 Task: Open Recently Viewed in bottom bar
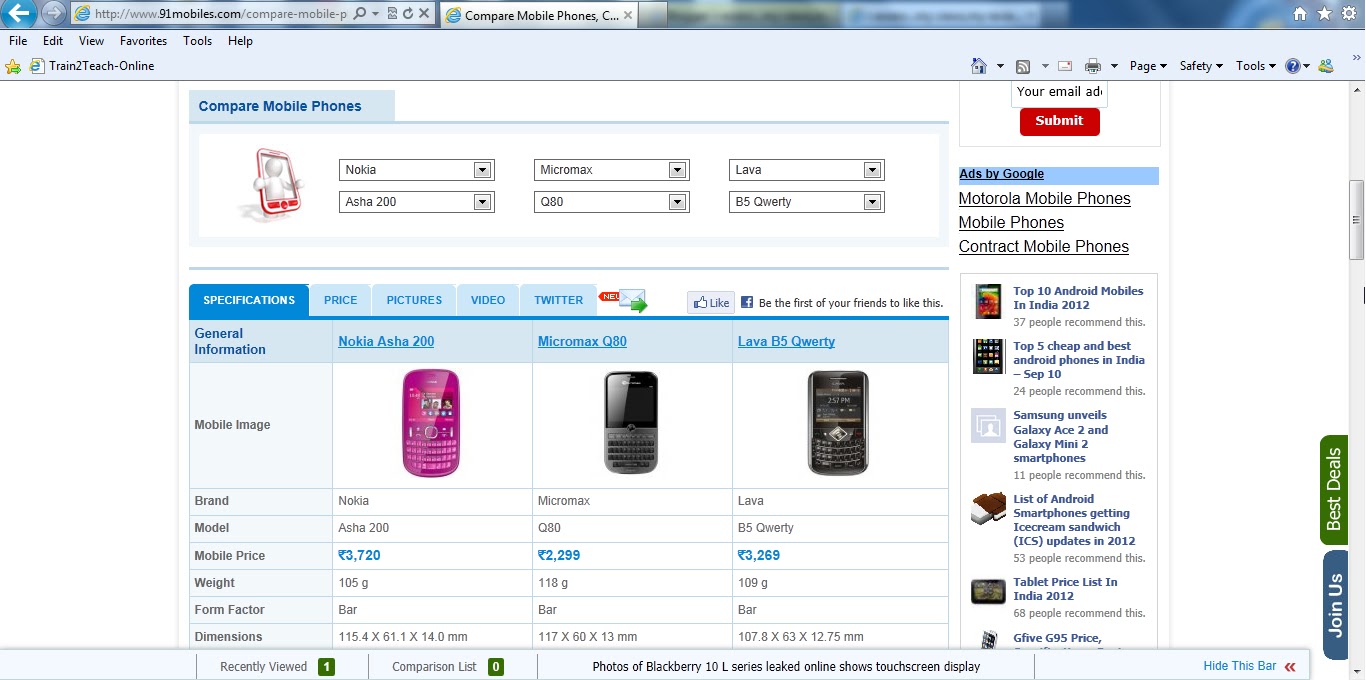click(277, 667)
